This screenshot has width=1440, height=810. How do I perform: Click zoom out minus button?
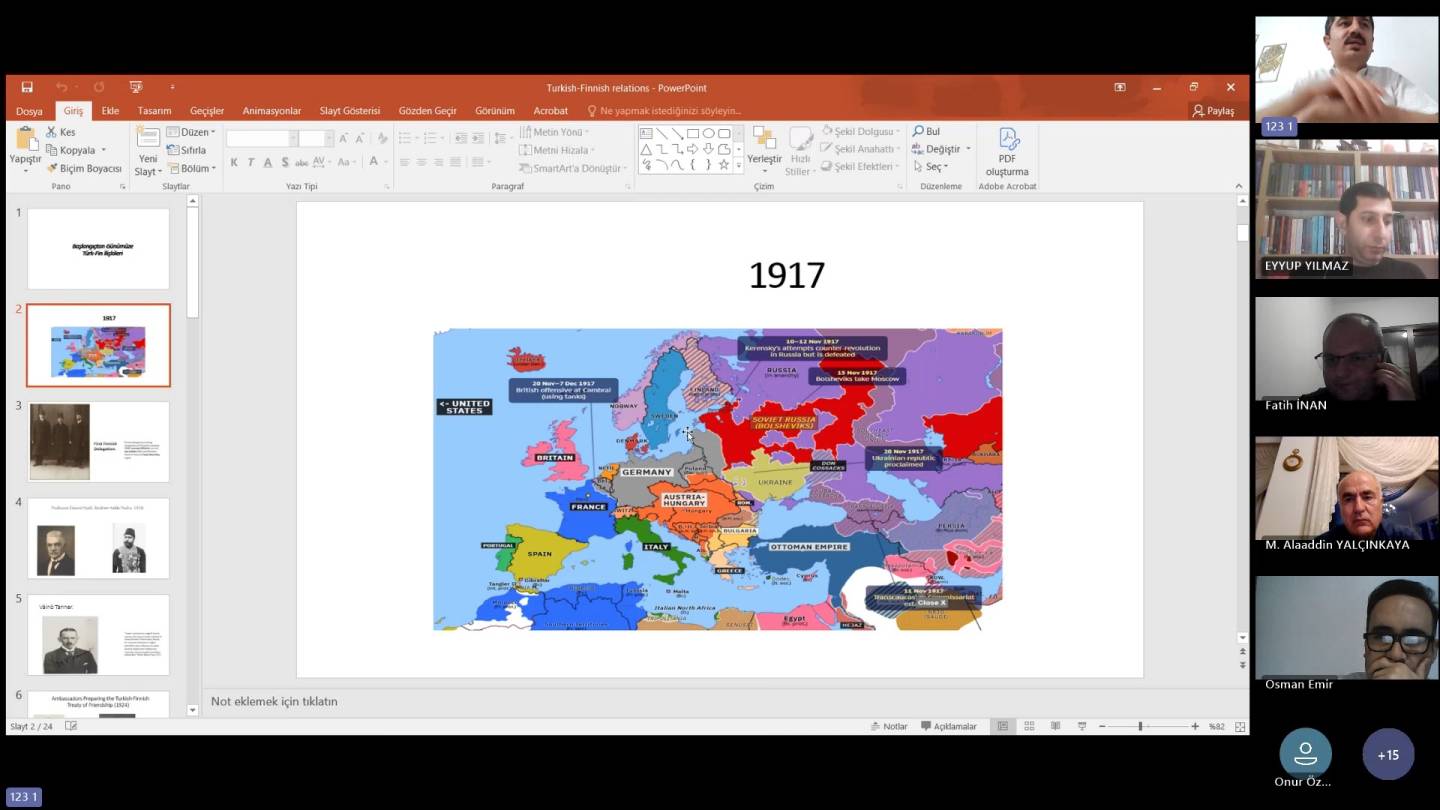click(1102, 726)
